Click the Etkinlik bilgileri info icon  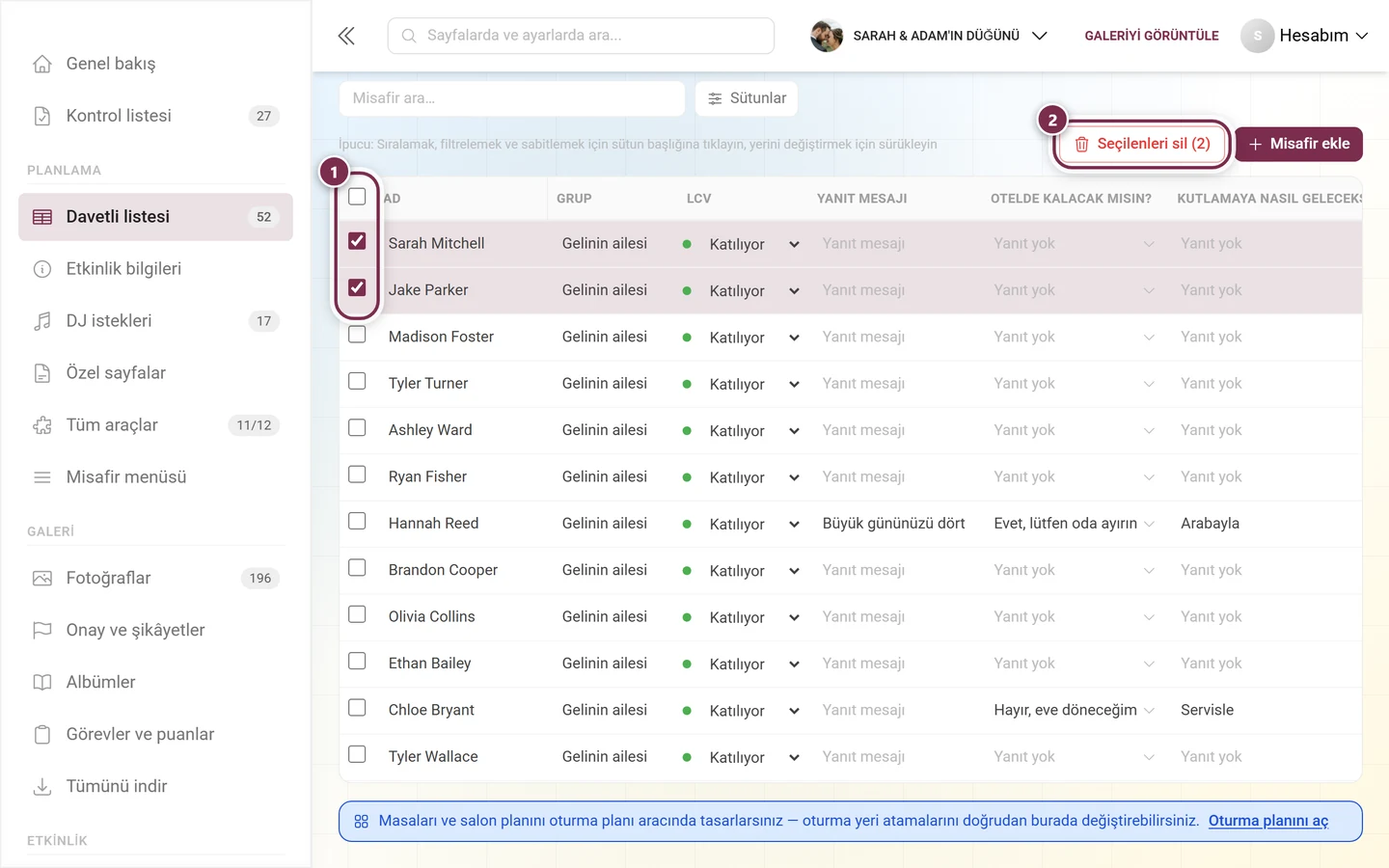point(42,269)
